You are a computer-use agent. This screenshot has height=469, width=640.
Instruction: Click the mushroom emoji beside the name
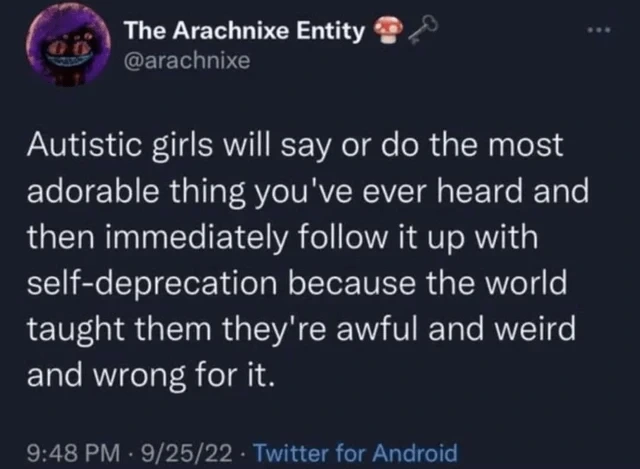[x=388, y=30]
